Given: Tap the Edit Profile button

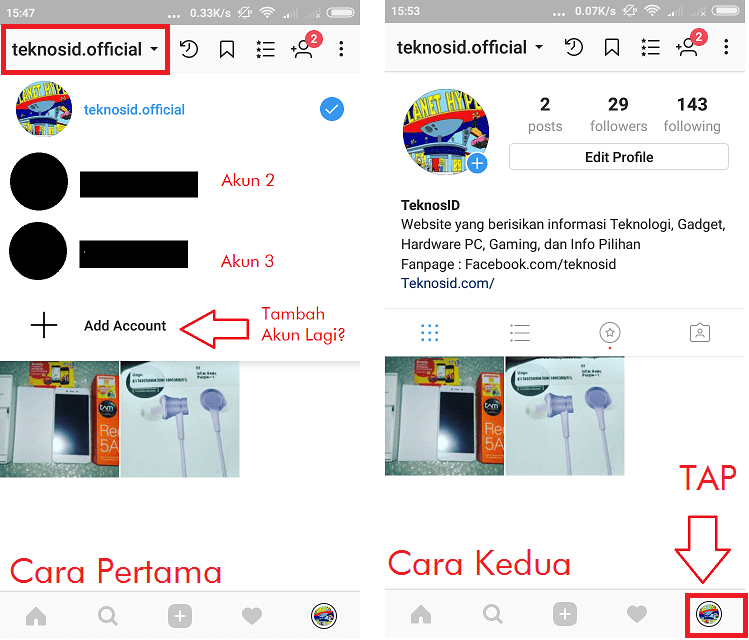Looking at the screenshot, I should [x=619, y=157].
